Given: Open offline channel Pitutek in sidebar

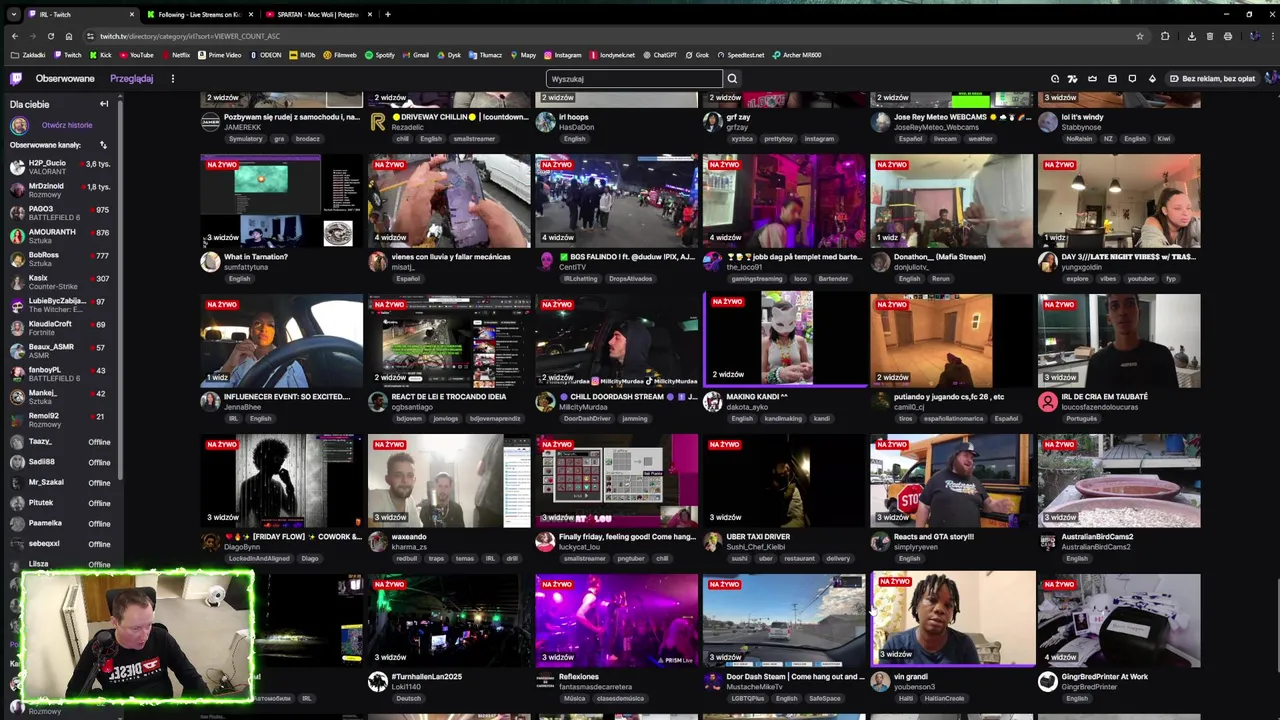Looking at the screenshot, I should pyautogui.click(x=60, y=503).
